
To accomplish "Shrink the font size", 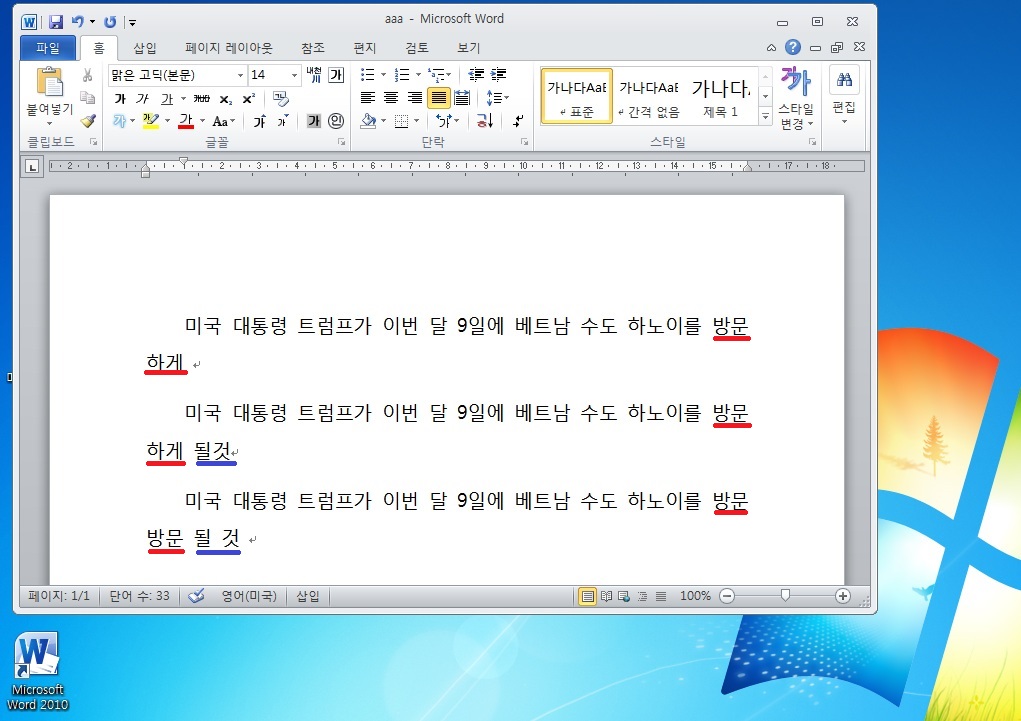I will 283,121.
